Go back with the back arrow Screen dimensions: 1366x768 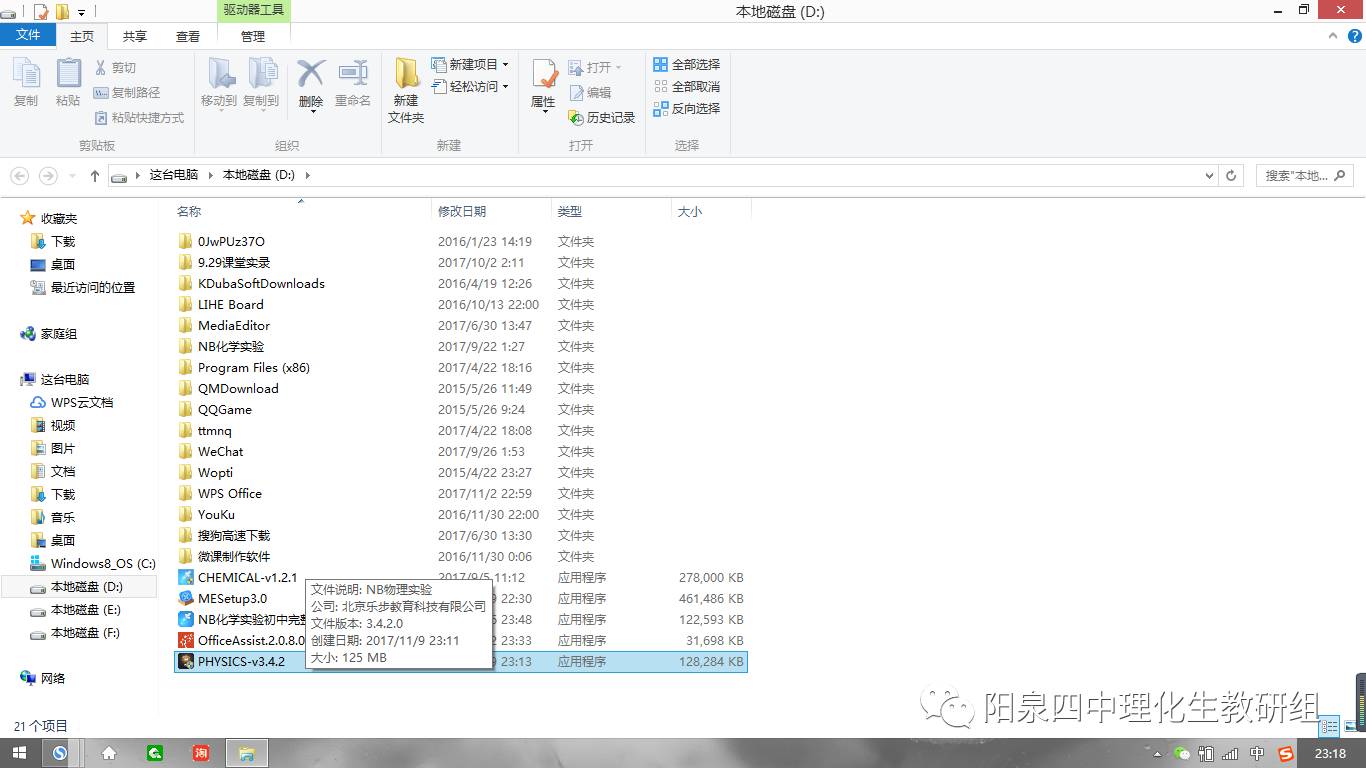pos(19,175)
